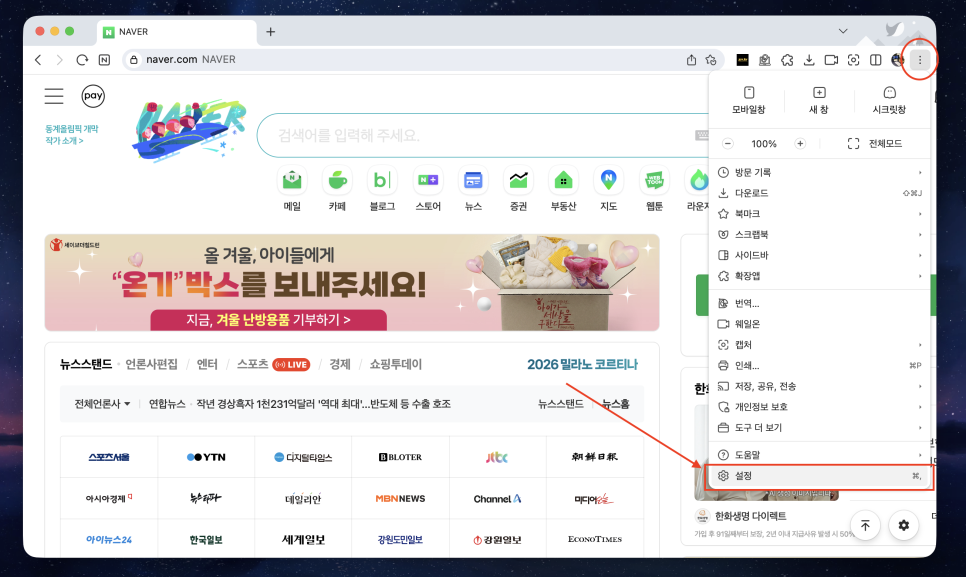Click the Naver home N icon beside reload
Viewport: 966px width, 577px height.
tap(104, 60)
